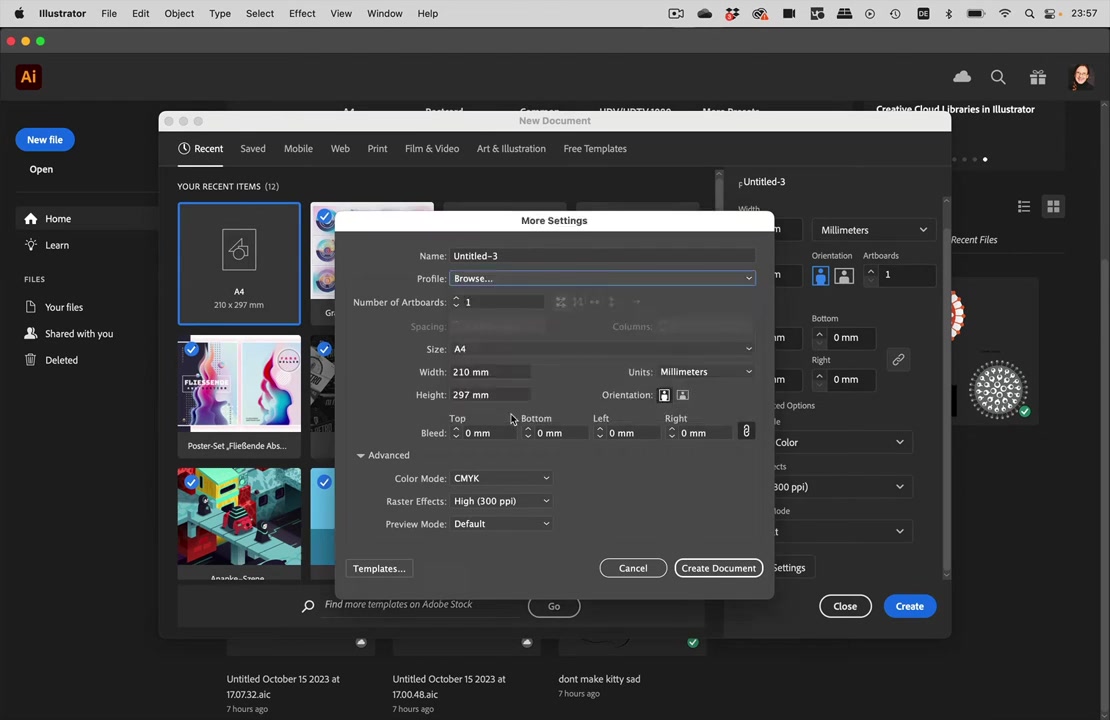Screen dimensions: 1110x720
Task: Open macOS Spotlight search
Action: coord(1029,13)
